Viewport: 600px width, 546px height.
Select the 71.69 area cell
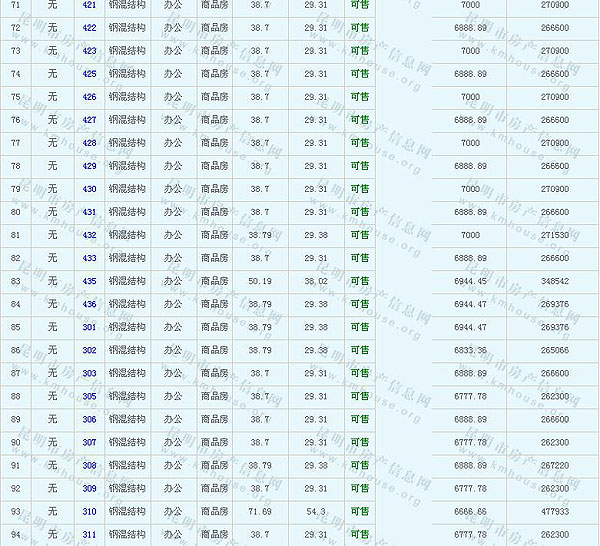click(x=260, y=511)
